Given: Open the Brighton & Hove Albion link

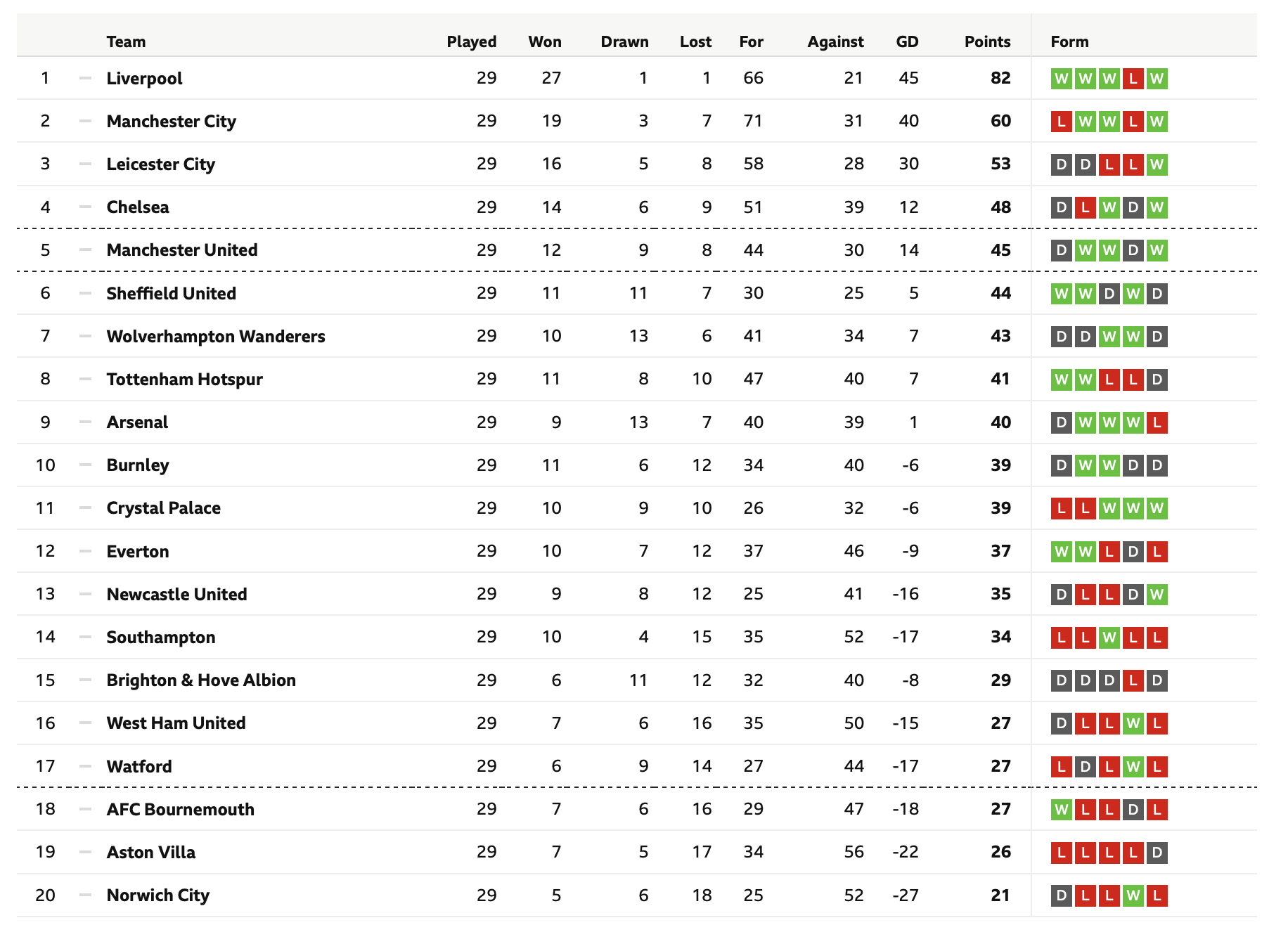Looking at the screenshot, I should 201,680.
